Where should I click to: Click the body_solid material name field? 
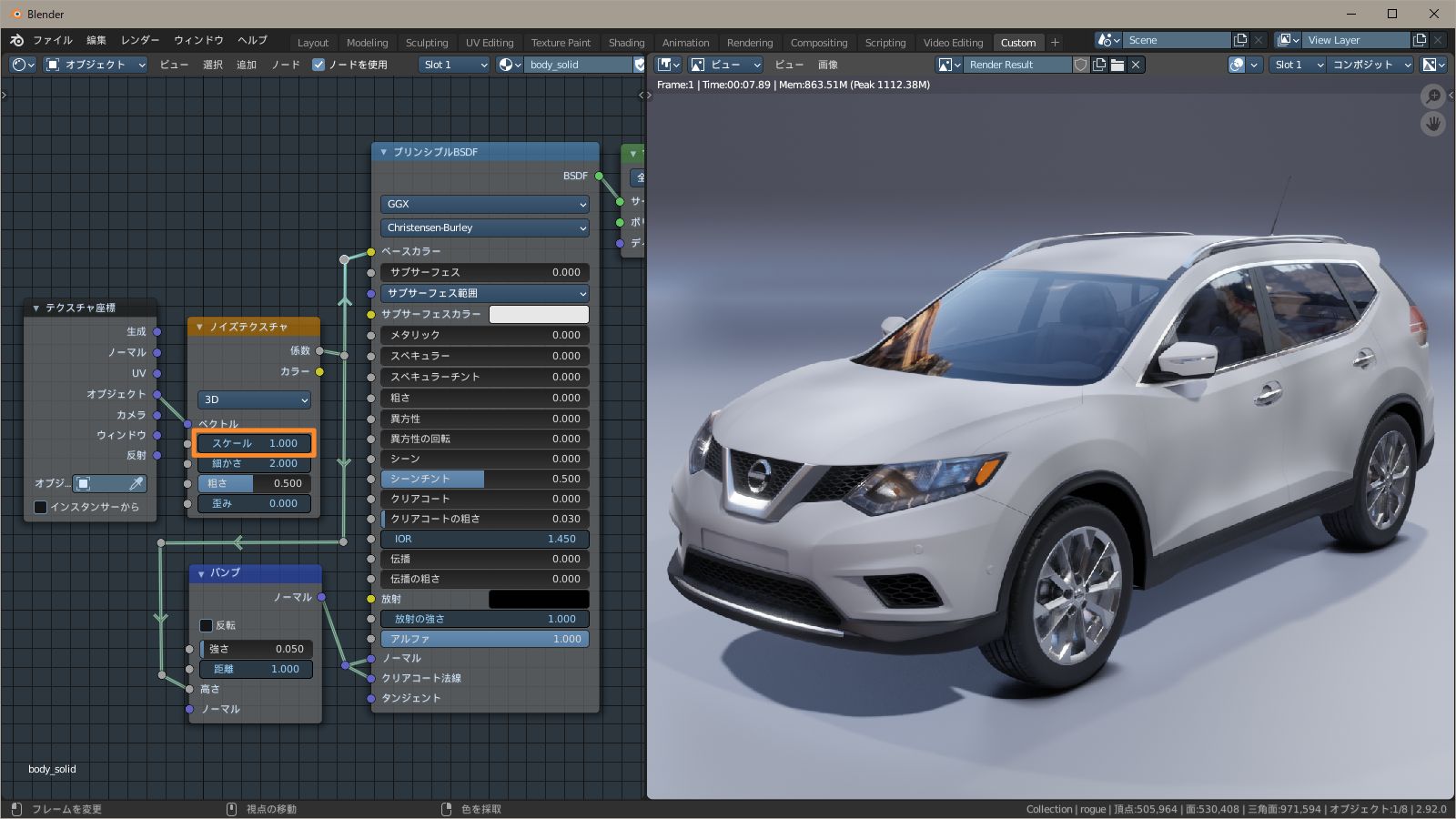[579, 65]
